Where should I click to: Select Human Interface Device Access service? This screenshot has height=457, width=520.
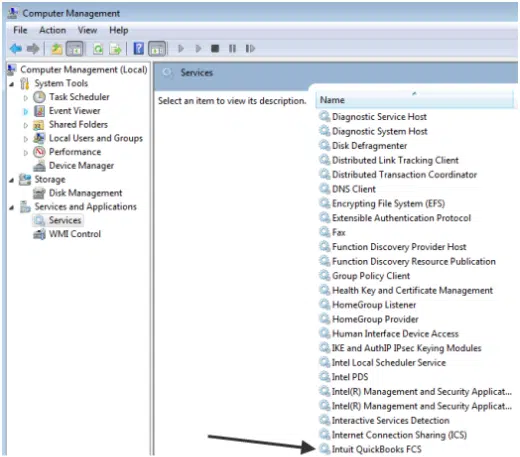[395, 334]
